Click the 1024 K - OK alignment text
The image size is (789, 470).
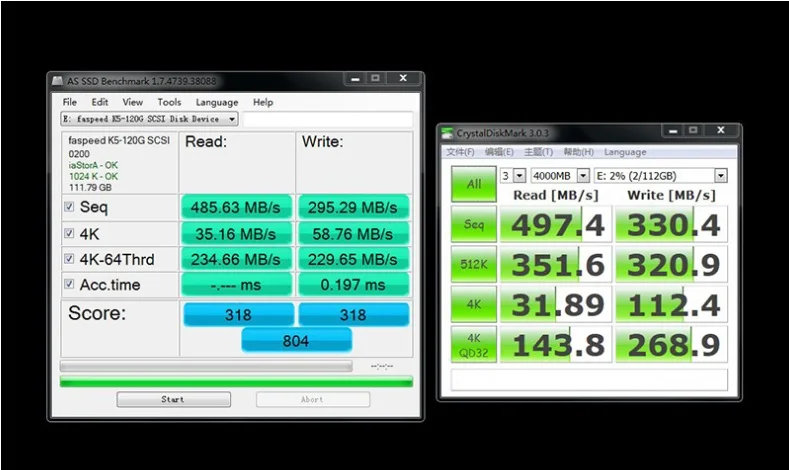pyautogui.click(x=93, y=176)
